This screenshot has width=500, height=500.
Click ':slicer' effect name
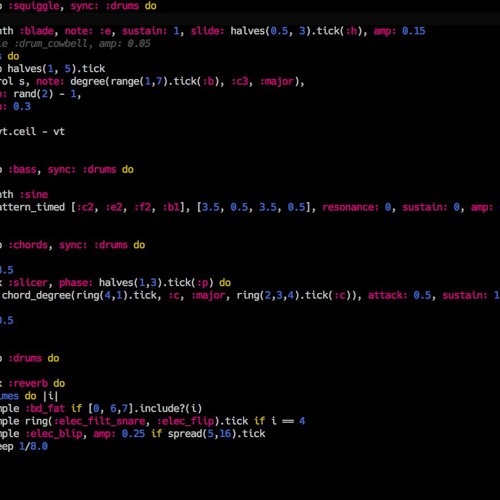click(x=28, y=283)
